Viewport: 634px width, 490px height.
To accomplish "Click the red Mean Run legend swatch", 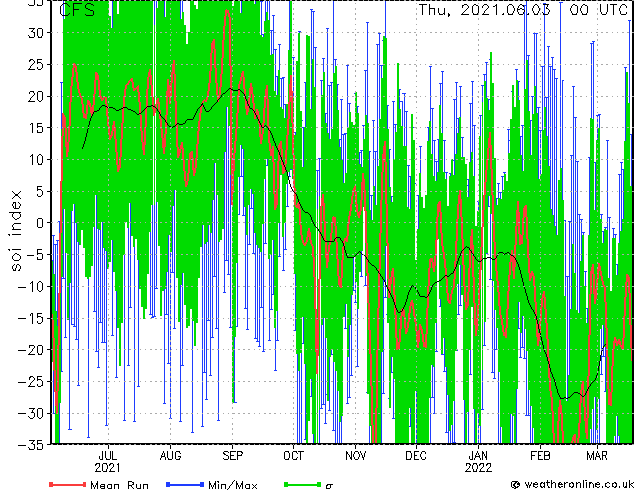I will coord(68,484).
